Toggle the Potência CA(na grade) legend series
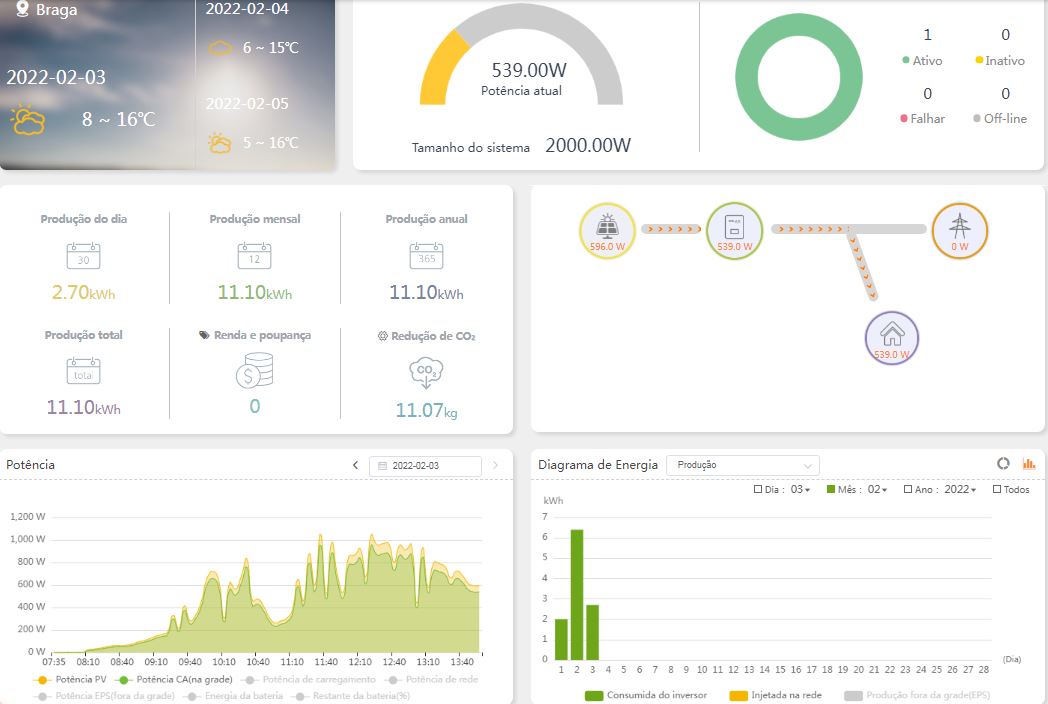Screen dimensions: 1048x704 click(174, 679)
